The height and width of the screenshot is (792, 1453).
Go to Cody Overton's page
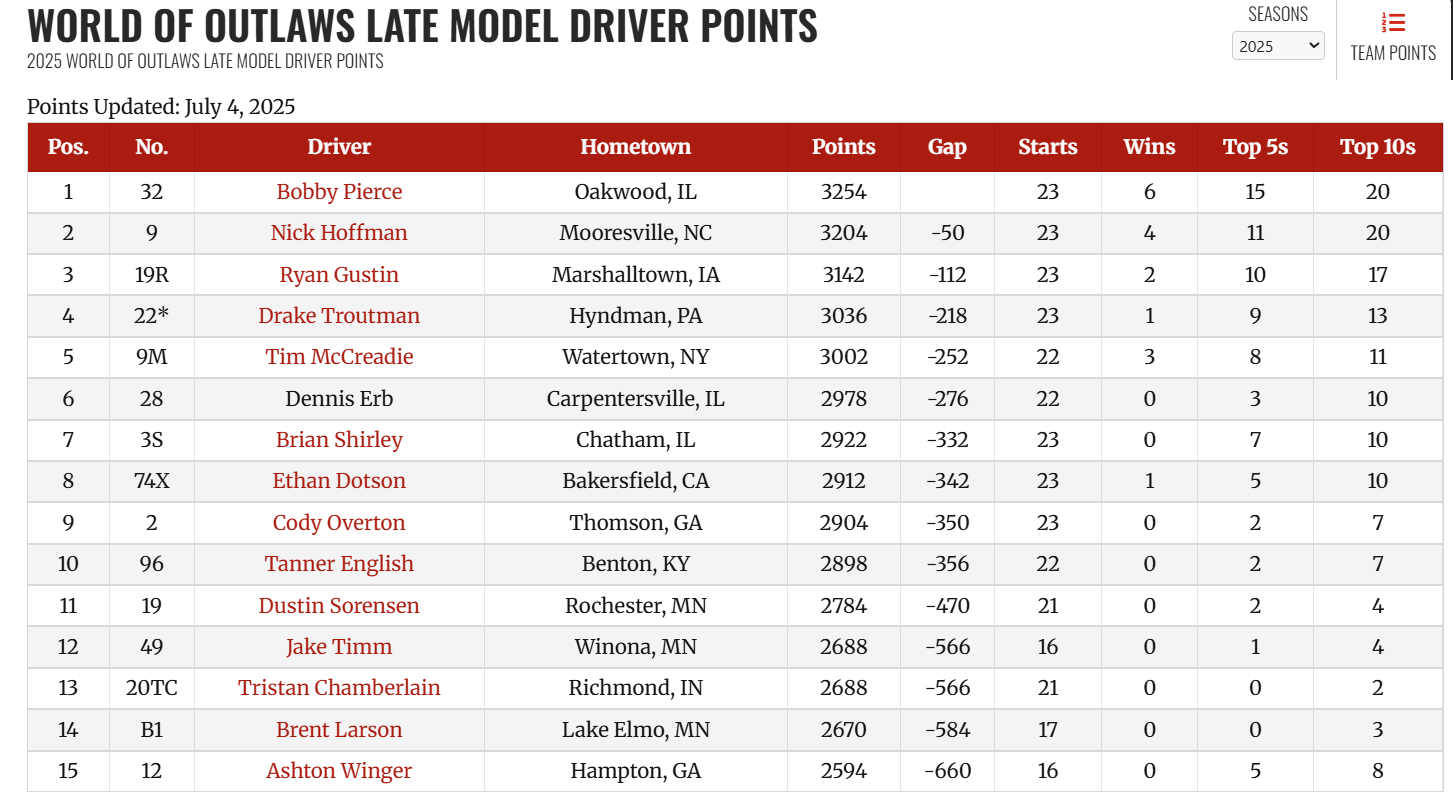pos(339,523)
